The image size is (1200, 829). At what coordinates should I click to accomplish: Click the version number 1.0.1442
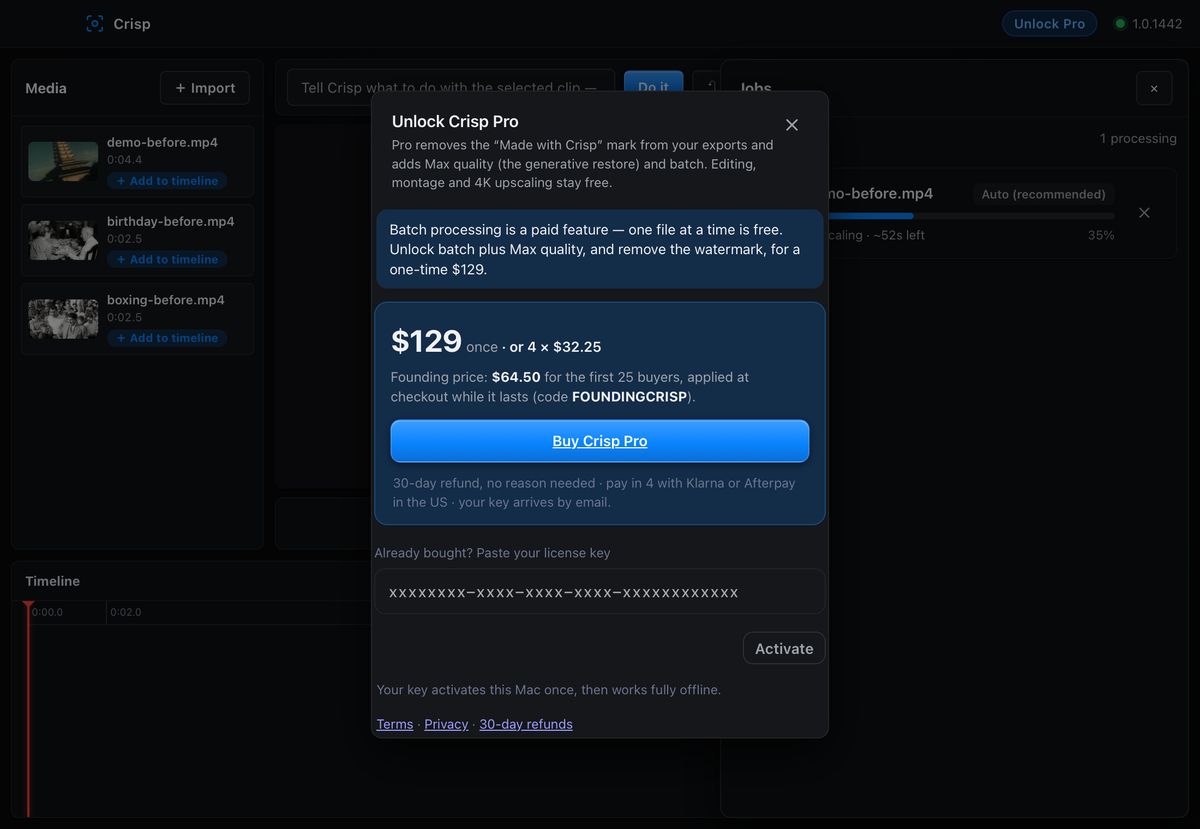coord(1157,23)
